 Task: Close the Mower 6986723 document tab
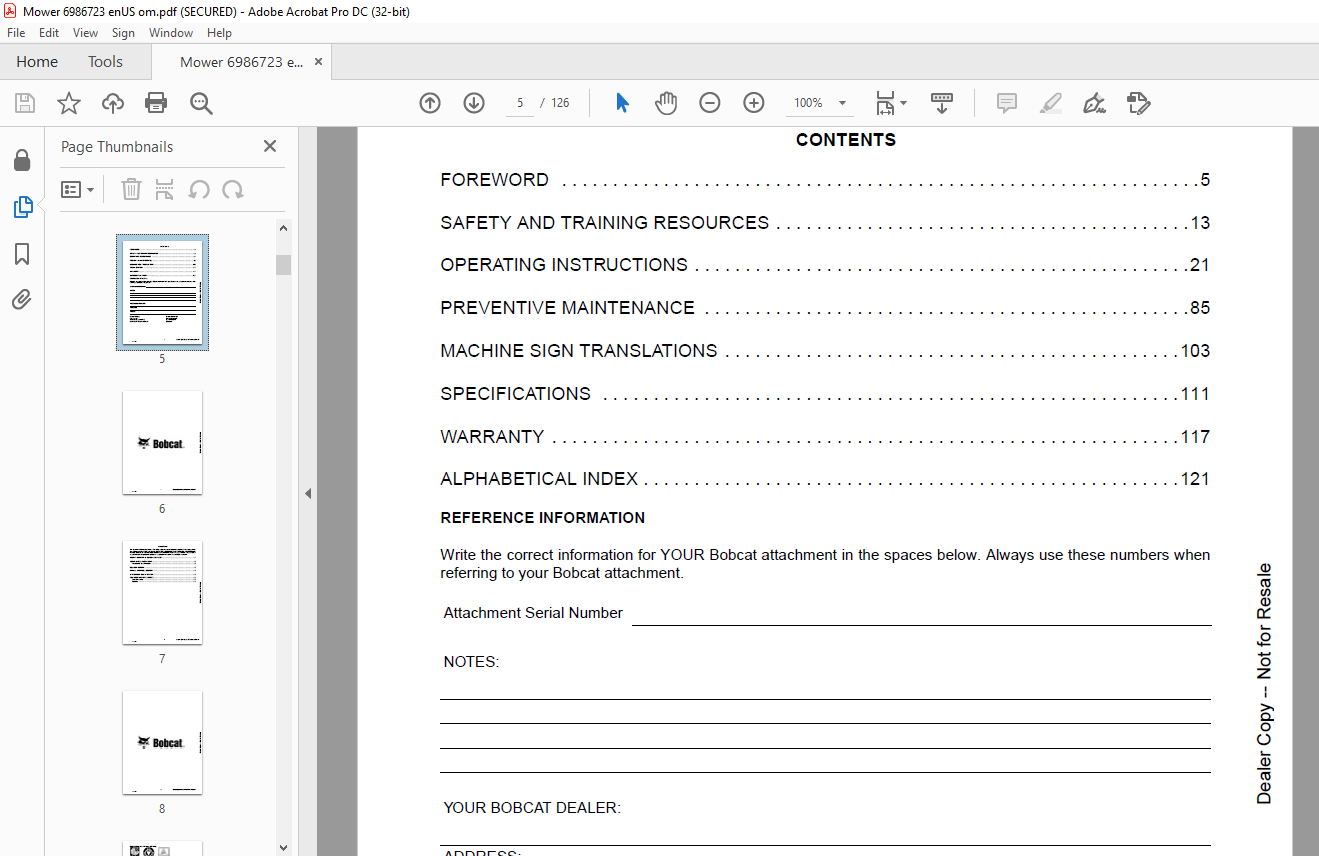[319, 62]
